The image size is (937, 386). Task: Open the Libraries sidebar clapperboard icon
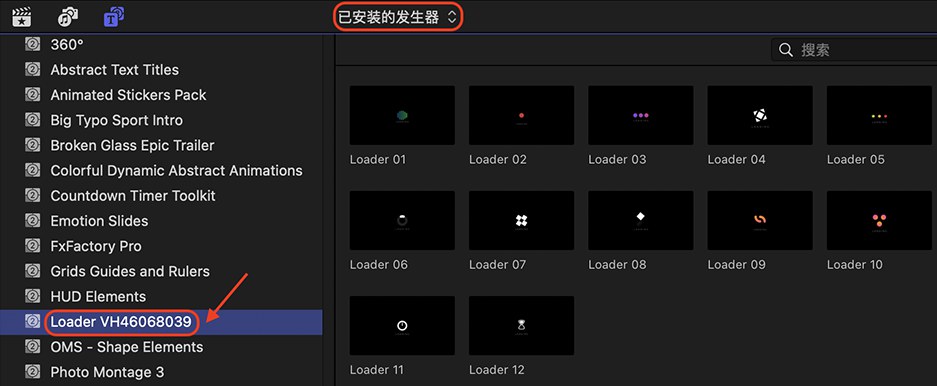point(22,17)
